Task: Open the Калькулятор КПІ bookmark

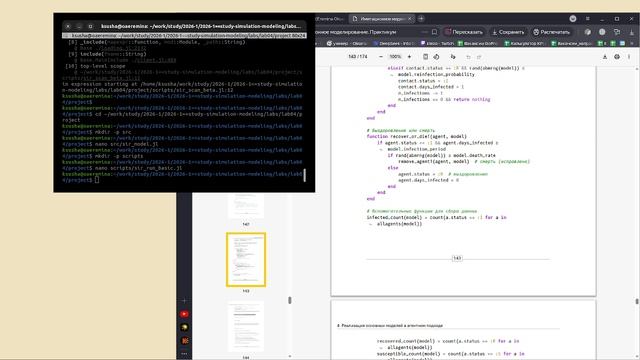Action: pyautogui.click(x=524, y=43)
